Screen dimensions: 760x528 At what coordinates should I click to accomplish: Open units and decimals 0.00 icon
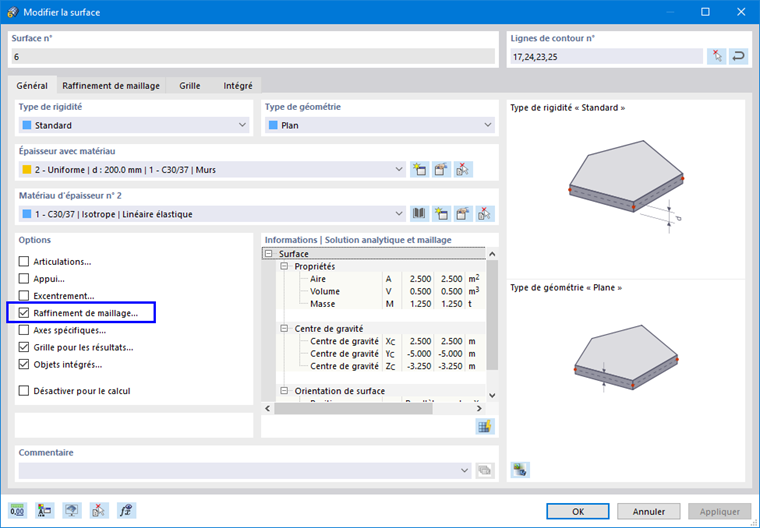(x=17, y=511)
